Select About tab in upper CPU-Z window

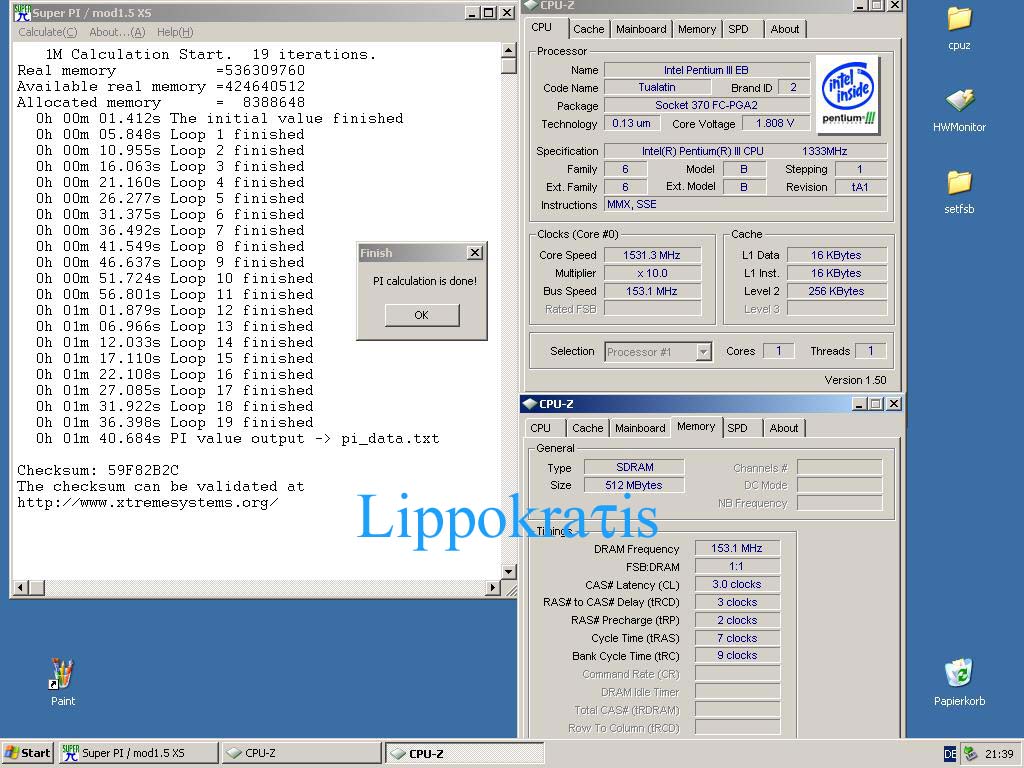tap(784, 29)
